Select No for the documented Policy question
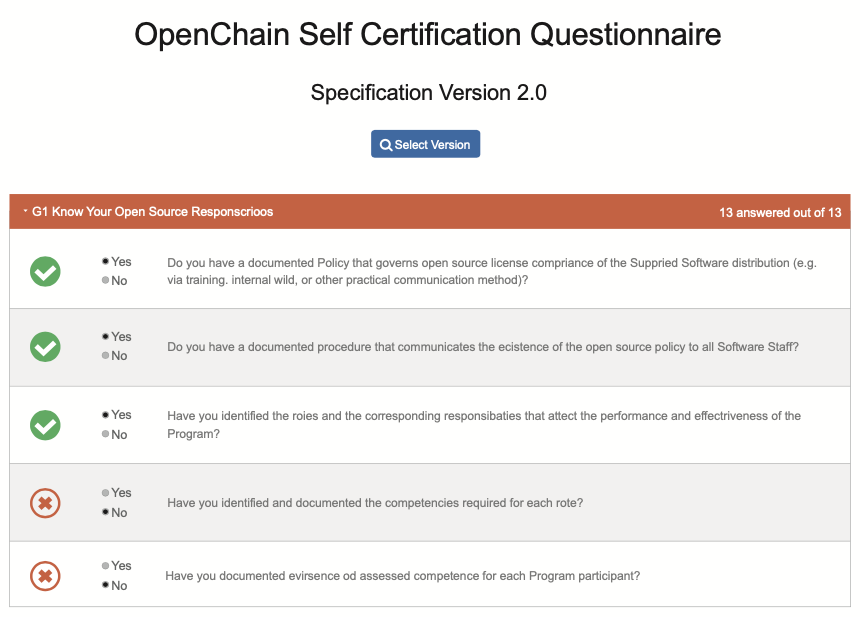The image size is (860, 617). click(x=106, y=280)
